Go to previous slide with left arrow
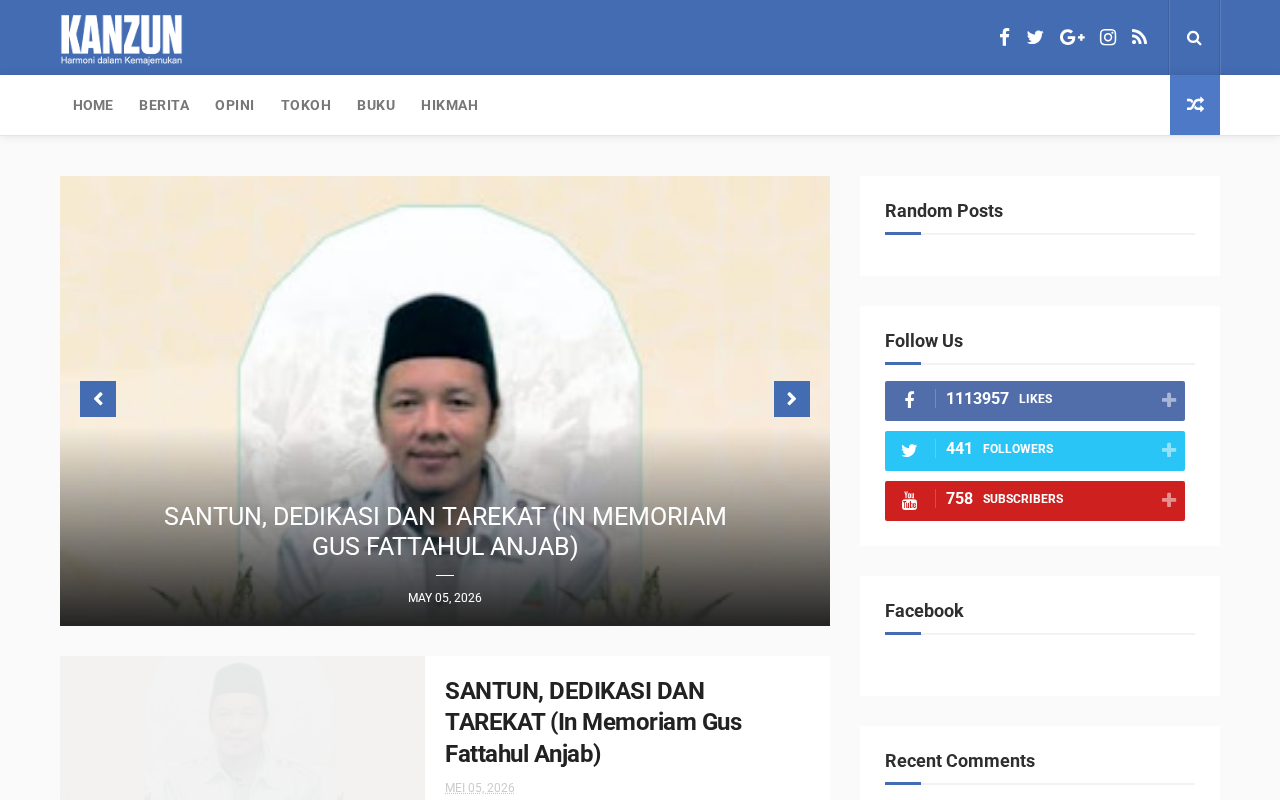 pos(98,399)
